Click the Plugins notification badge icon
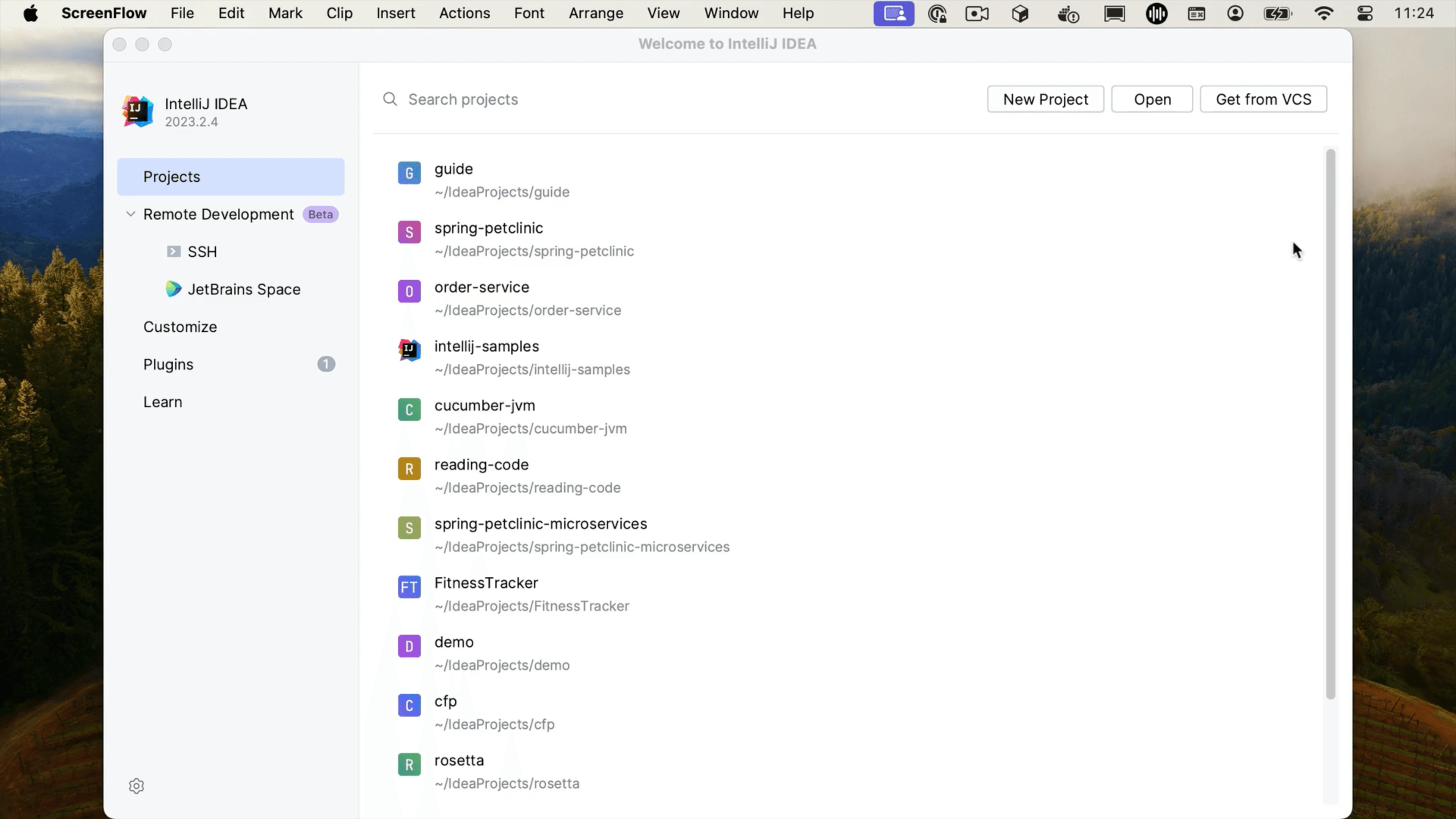The height and width of the screenshot is (819, 1456). tap(326, 364)
